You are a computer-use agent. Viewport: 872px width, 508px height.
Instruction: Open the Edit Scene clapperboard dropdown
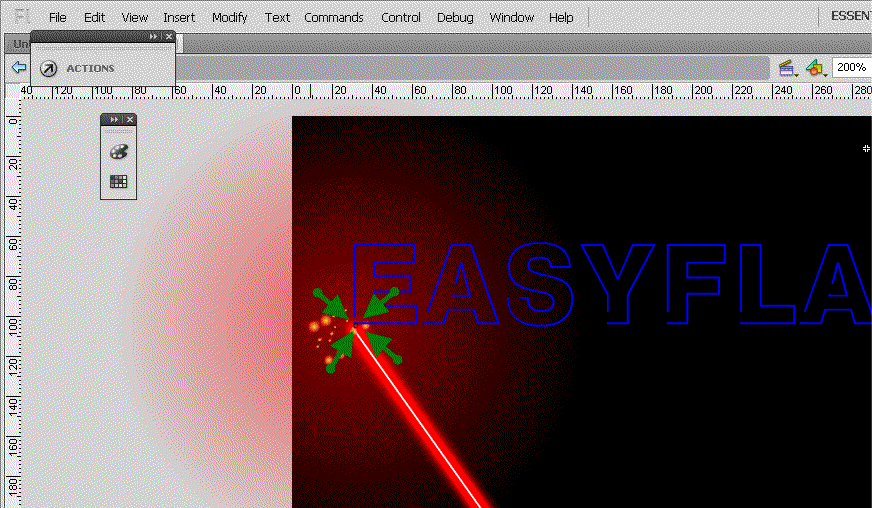point(788,68)
